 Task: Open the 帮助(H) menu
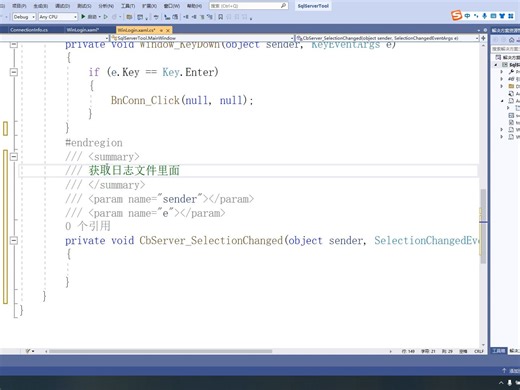(x=194, y=6)
